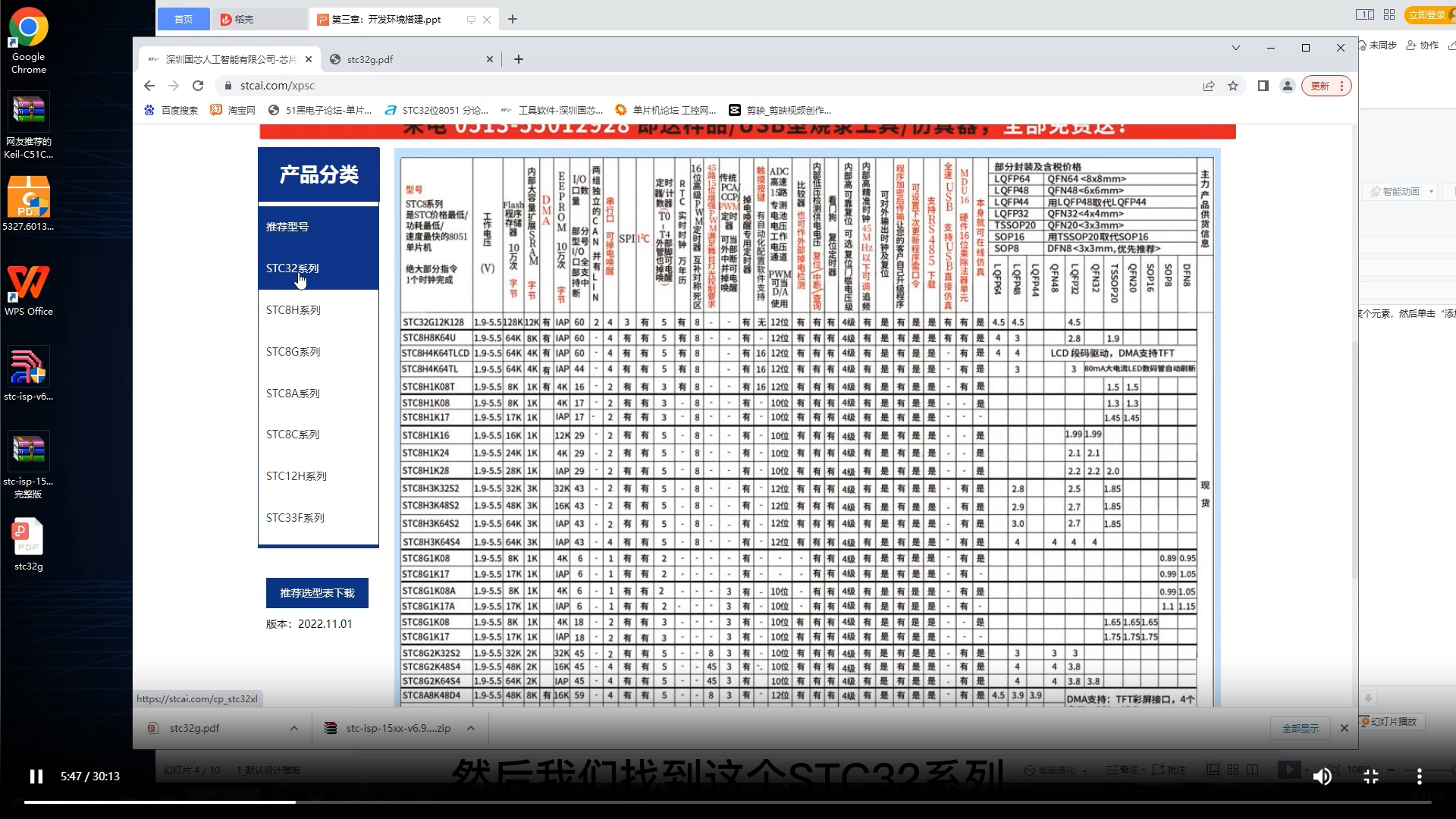Open video player more options
The width and height of the screenshot is (1456, 819).
tap(1419, 777)
